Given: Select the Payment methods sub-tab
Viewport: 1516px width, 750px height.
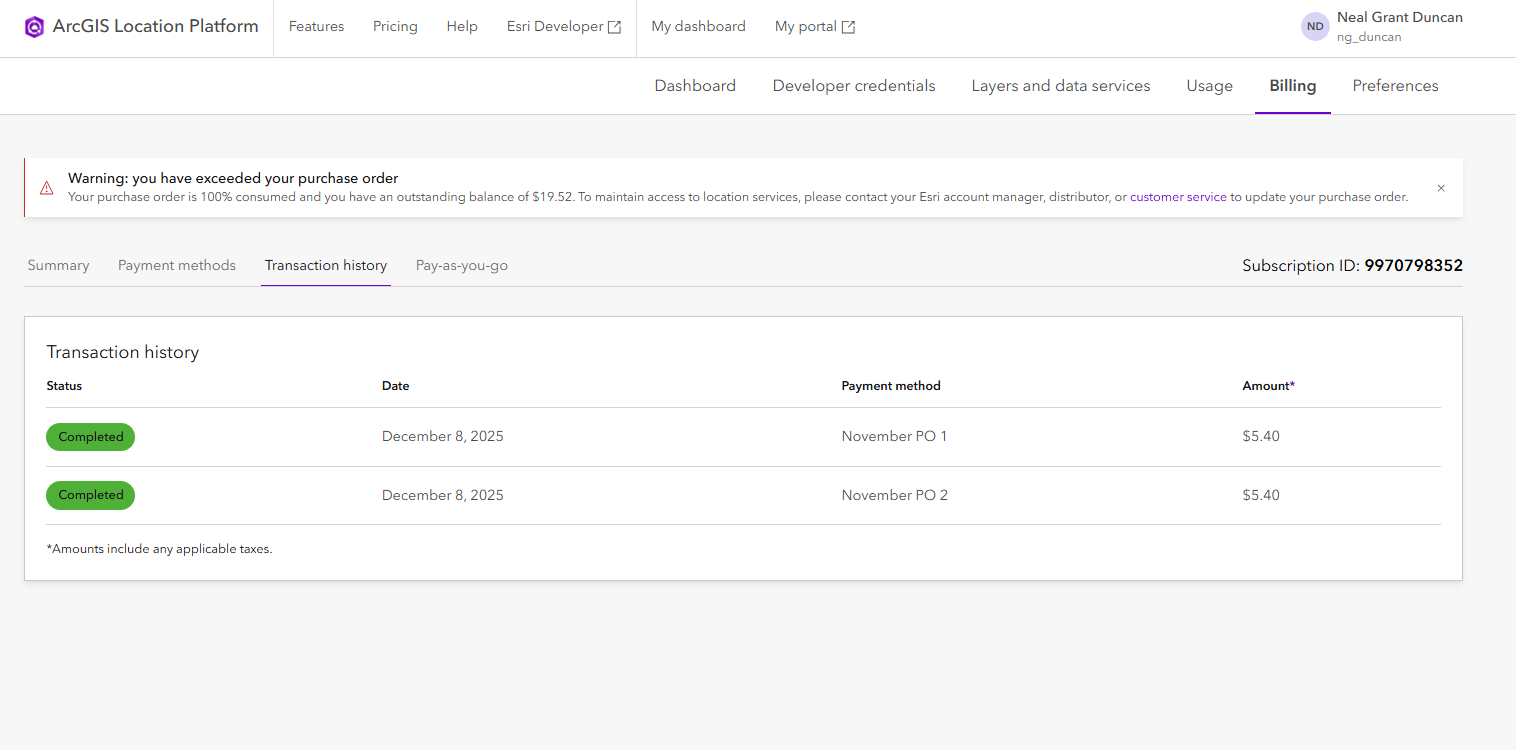Looking at the screenshot, I should 177,266.
